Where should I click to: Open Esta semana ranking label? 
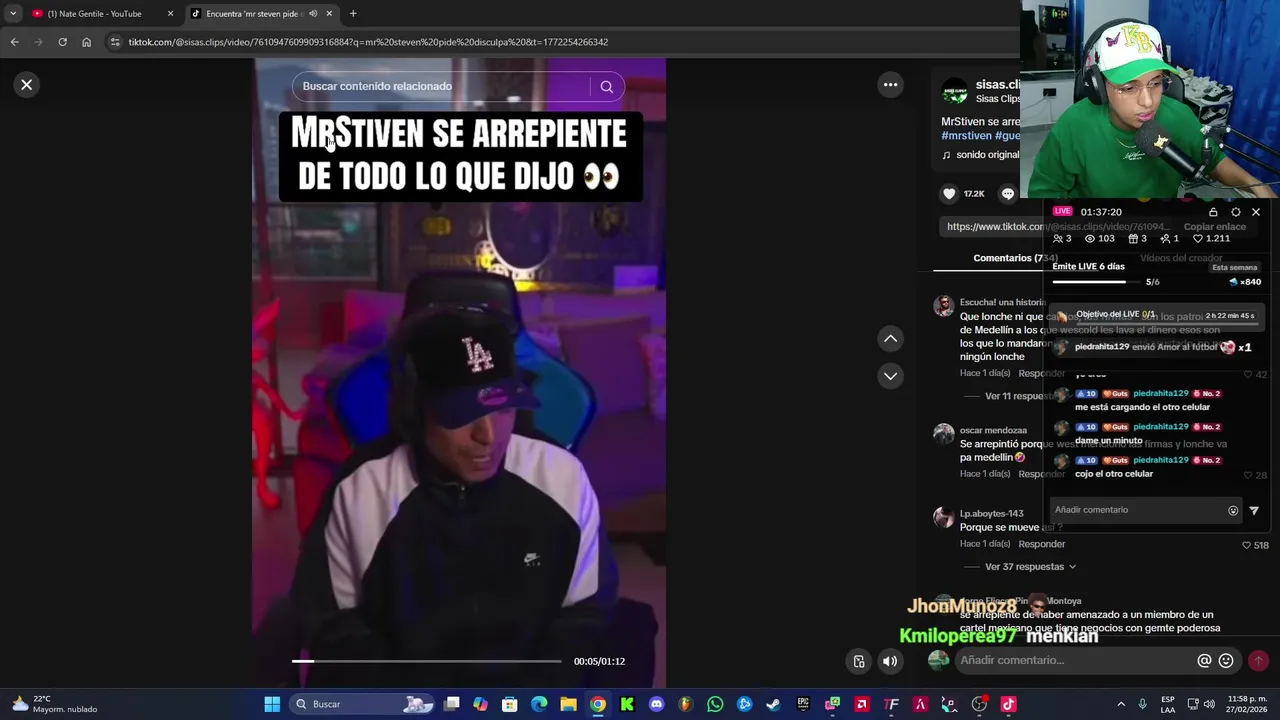coord(1234,268)
